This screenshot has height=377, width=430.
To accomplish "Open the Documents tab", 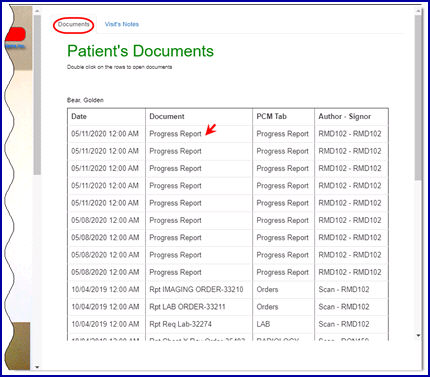I will tap(74, 24).
